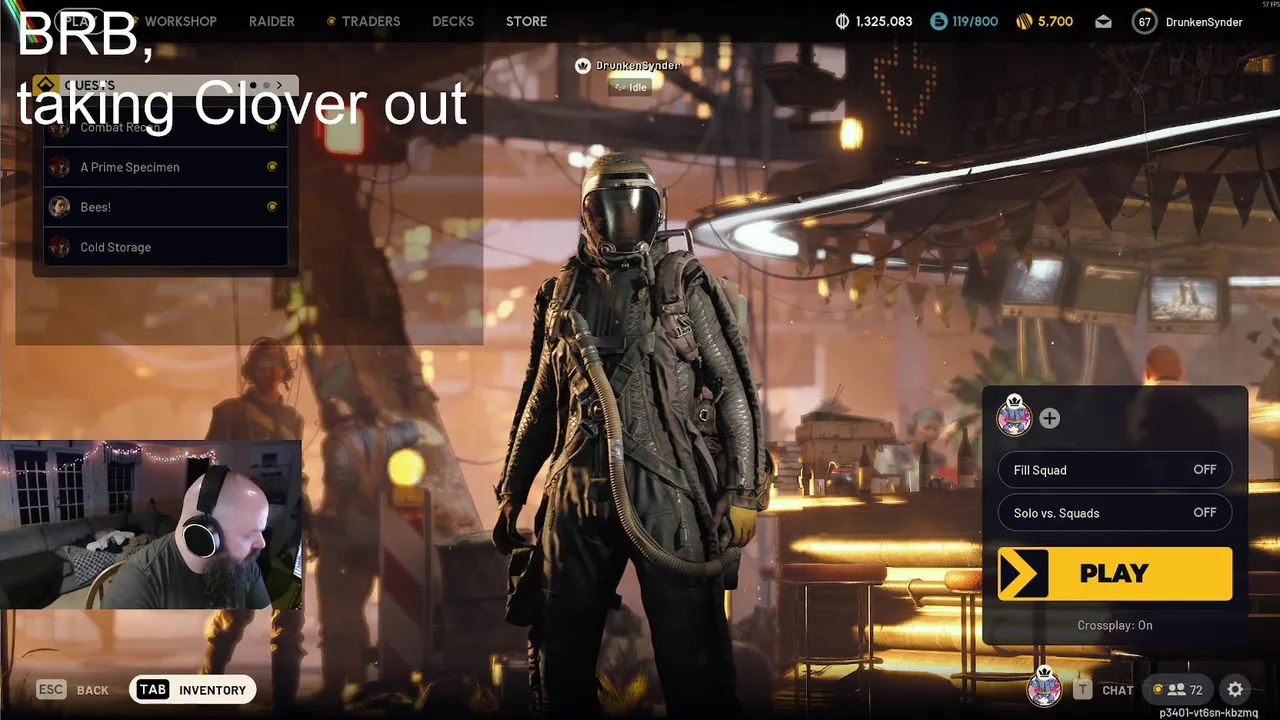The image size is (1280, 720).
Task: Click the Crossplay: On label
Action: [x=1115, y=625]
